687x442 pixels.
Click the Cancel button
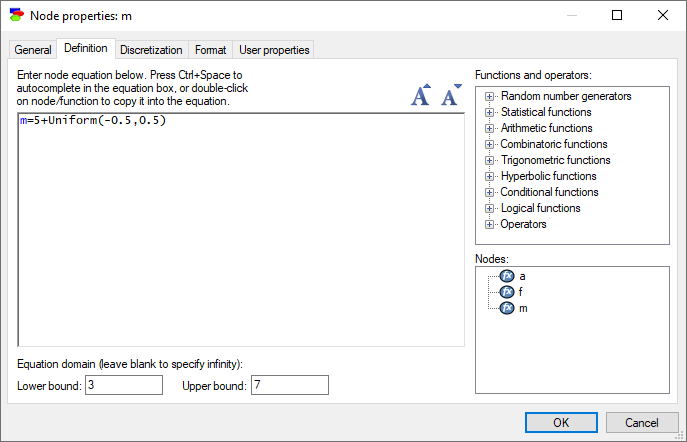pos(642,423)
